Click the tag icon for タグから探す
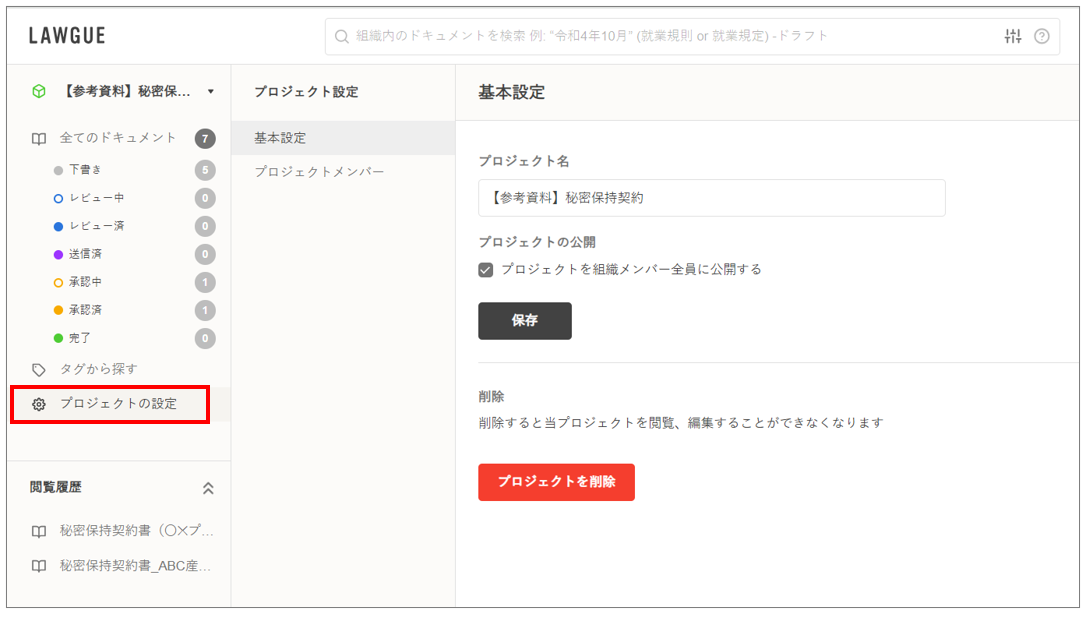This screenshot has width=1087, height=617. pos(39,369)
